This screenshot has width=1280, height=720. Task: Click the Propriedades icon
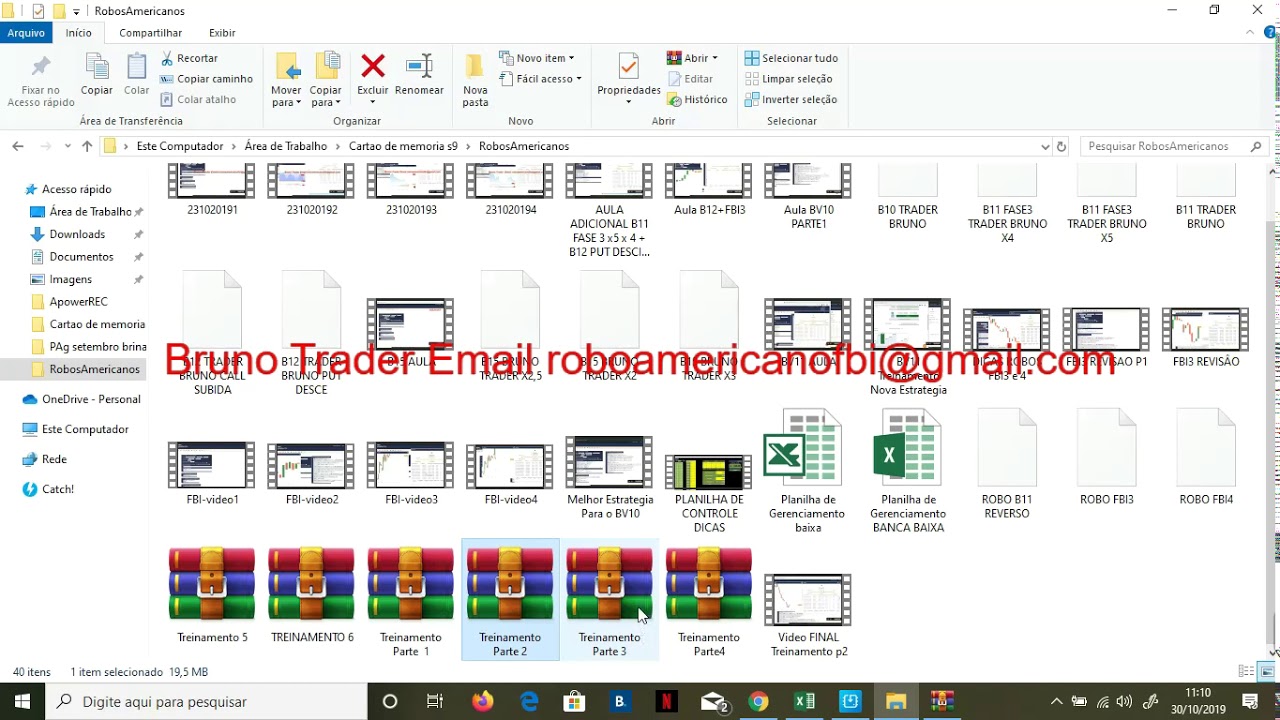(x=628, y=67)
